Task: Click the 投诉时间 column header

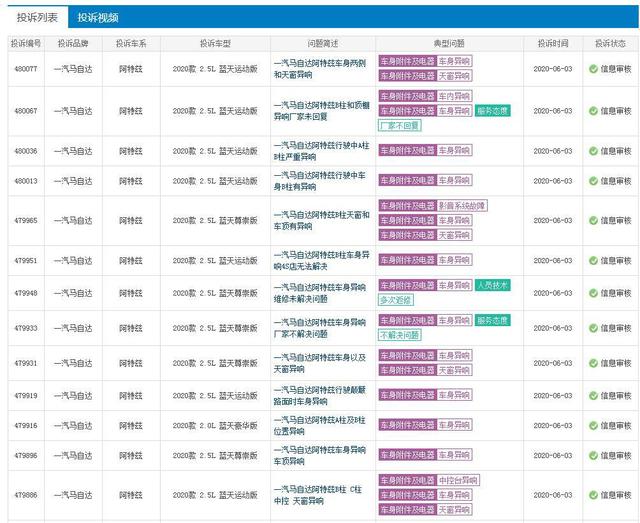Action: click(553, 44)
